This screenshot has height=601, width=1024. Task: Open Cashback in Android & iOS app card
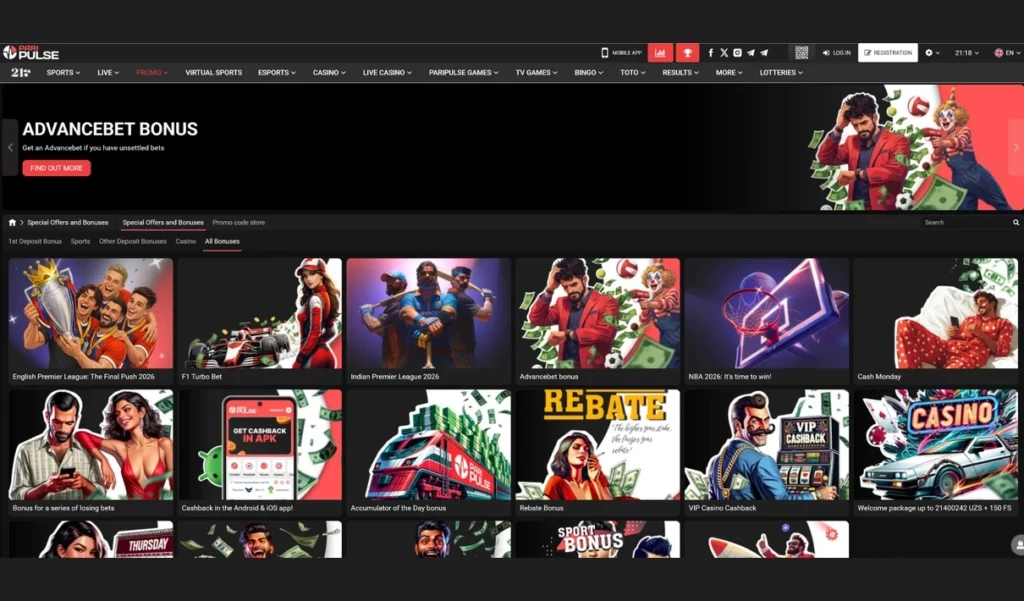[x=260, y=452]
